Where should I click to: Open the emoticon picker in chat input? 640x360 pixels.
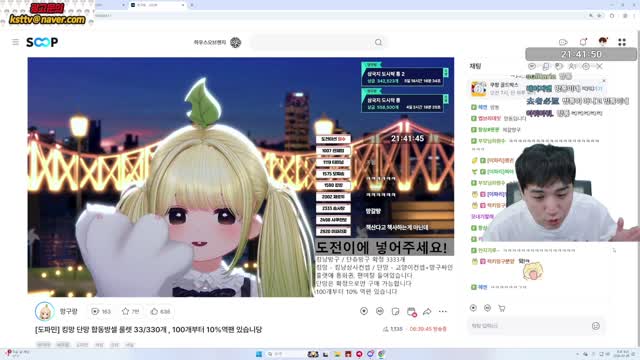596,326
